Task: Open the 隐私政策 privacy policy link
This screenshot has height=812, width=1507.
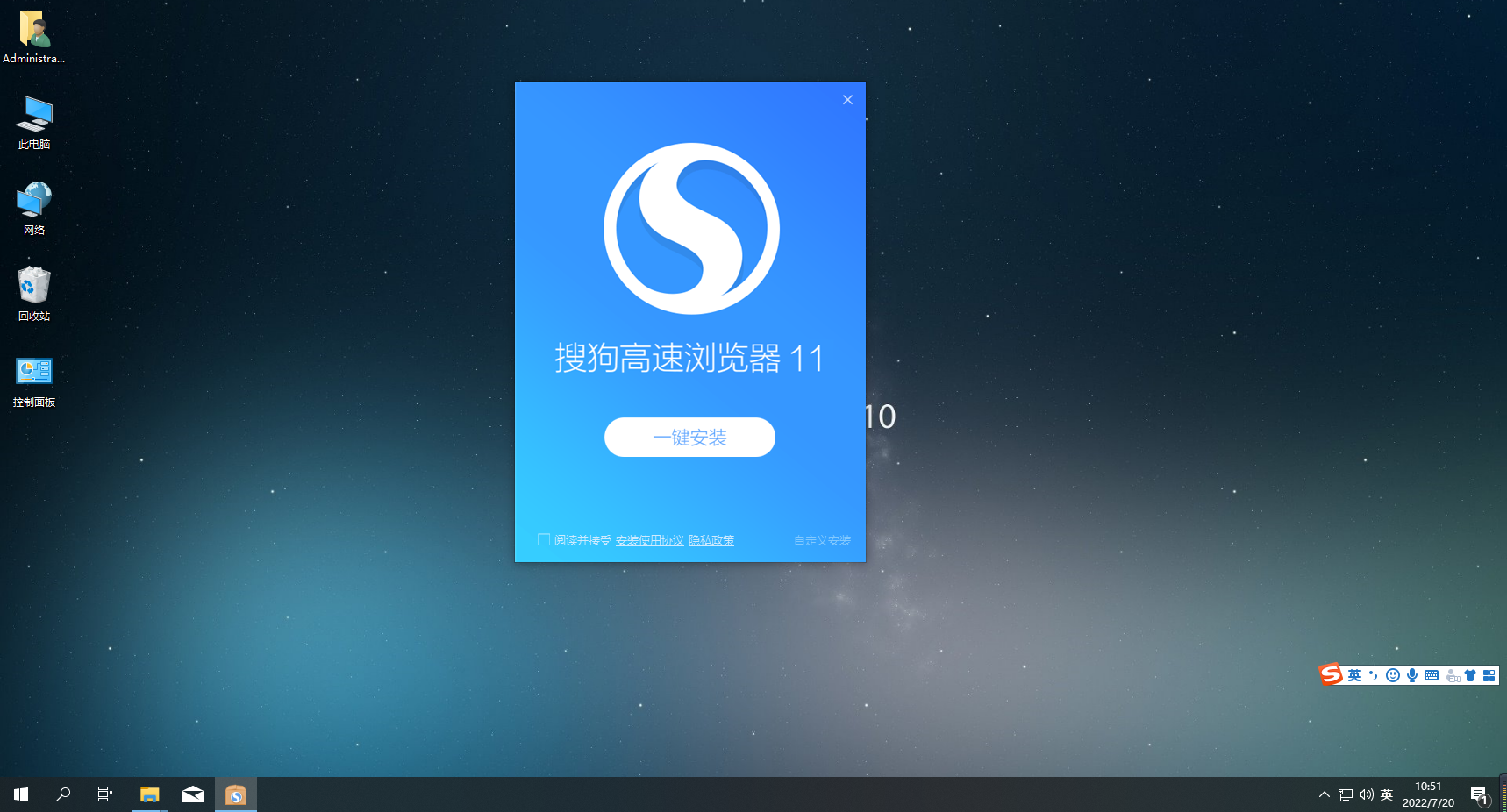Action: [711, 540]
